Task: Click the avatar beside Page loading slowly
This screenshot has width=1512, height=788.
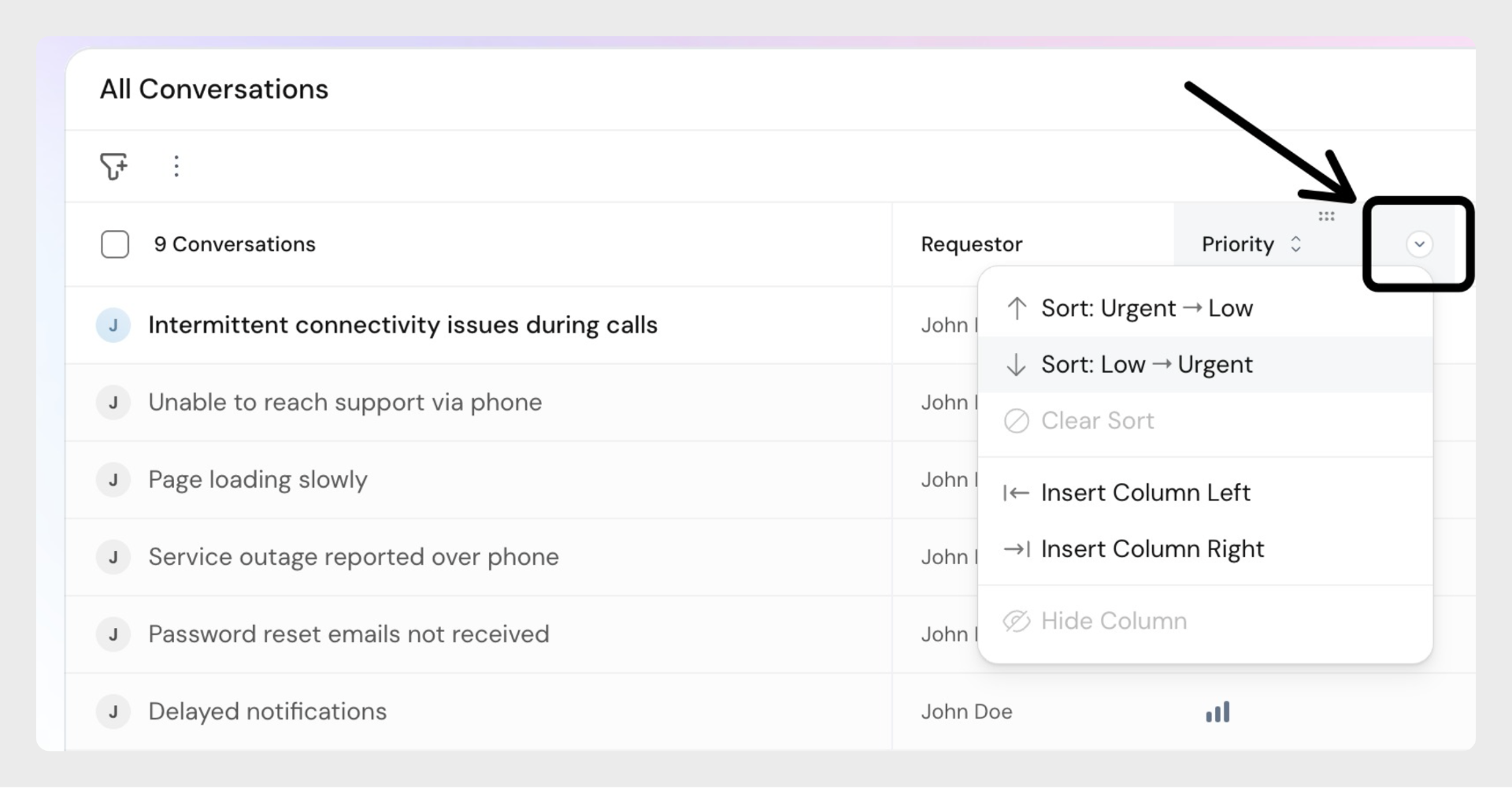Action: (x=113, y=480)
